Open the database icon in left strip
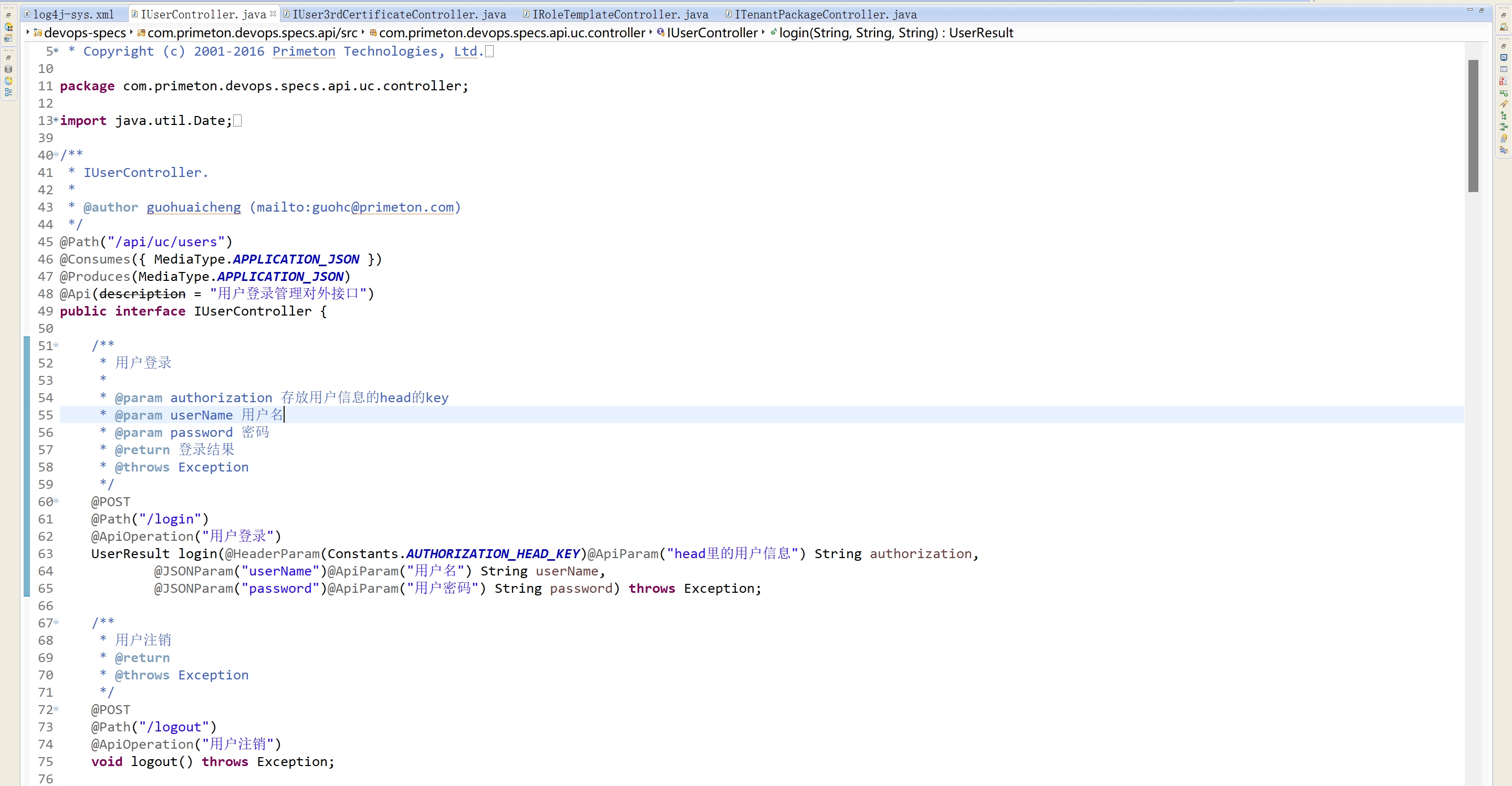 8,69
